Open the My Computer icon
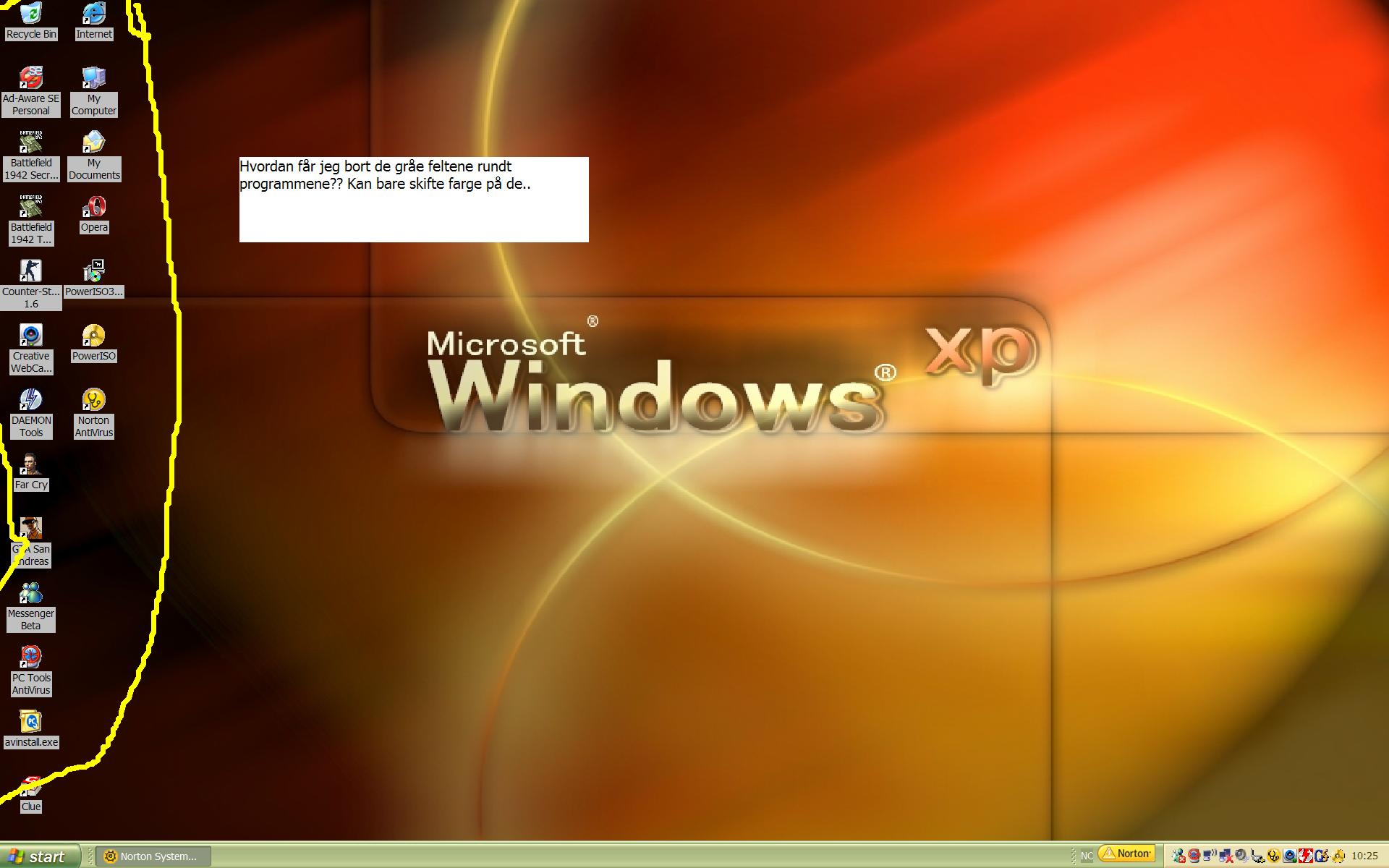This screenshot has height=868, width=1389. 93,79
